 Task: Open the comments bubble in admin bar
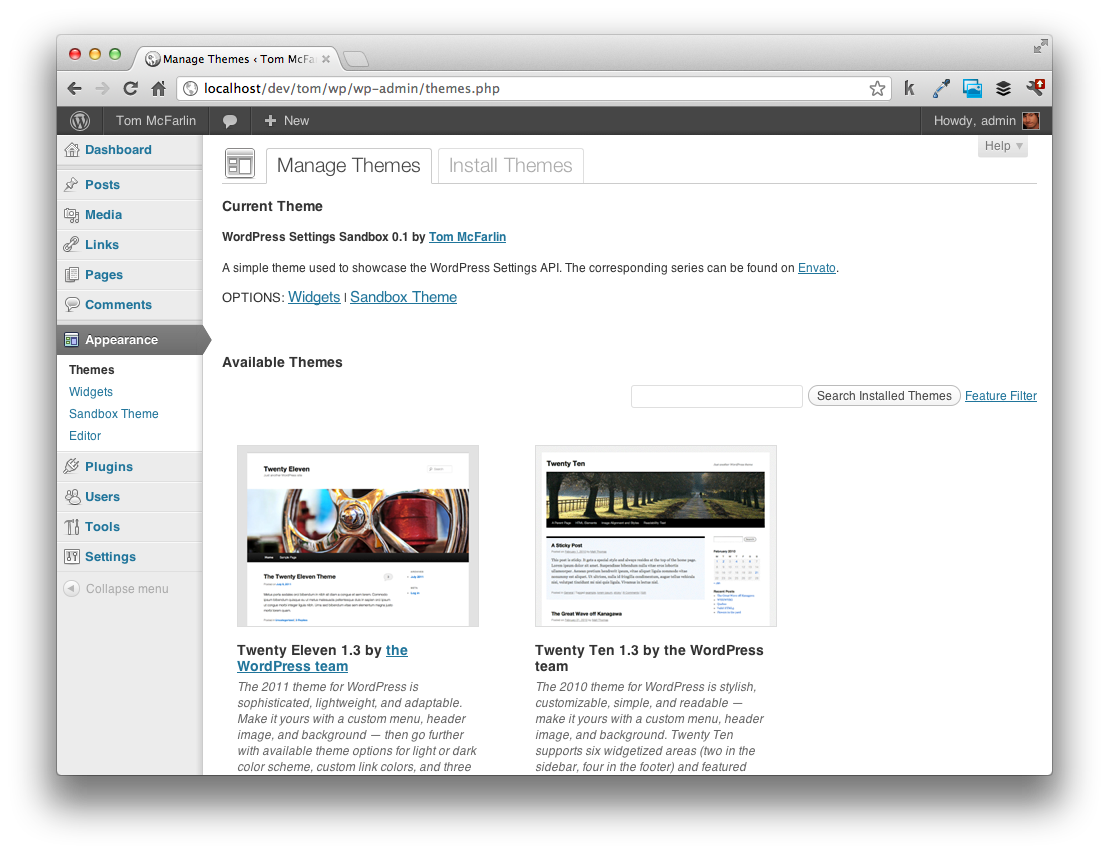pyautogui.click(x=230, y=121)
